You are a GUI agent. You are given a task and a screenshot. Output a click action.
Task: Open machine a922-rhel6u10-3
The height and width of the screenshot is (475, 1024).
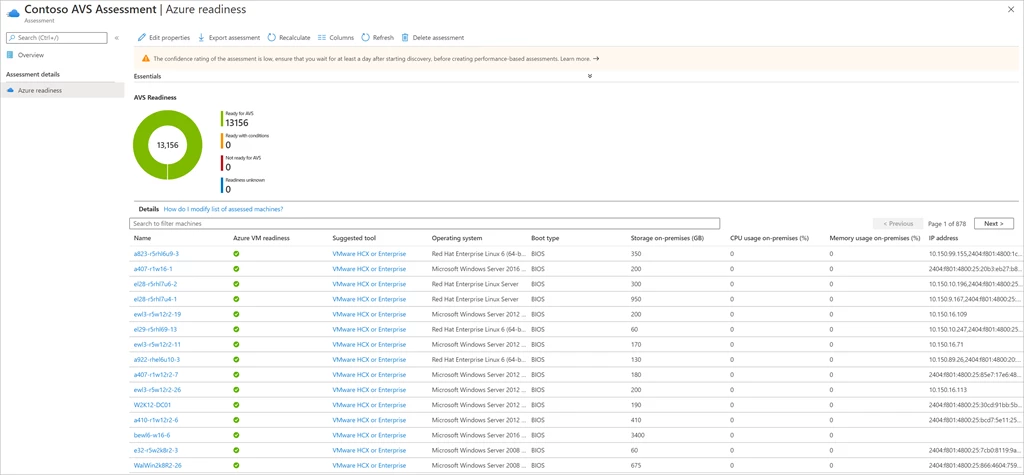tap(157, 359)
